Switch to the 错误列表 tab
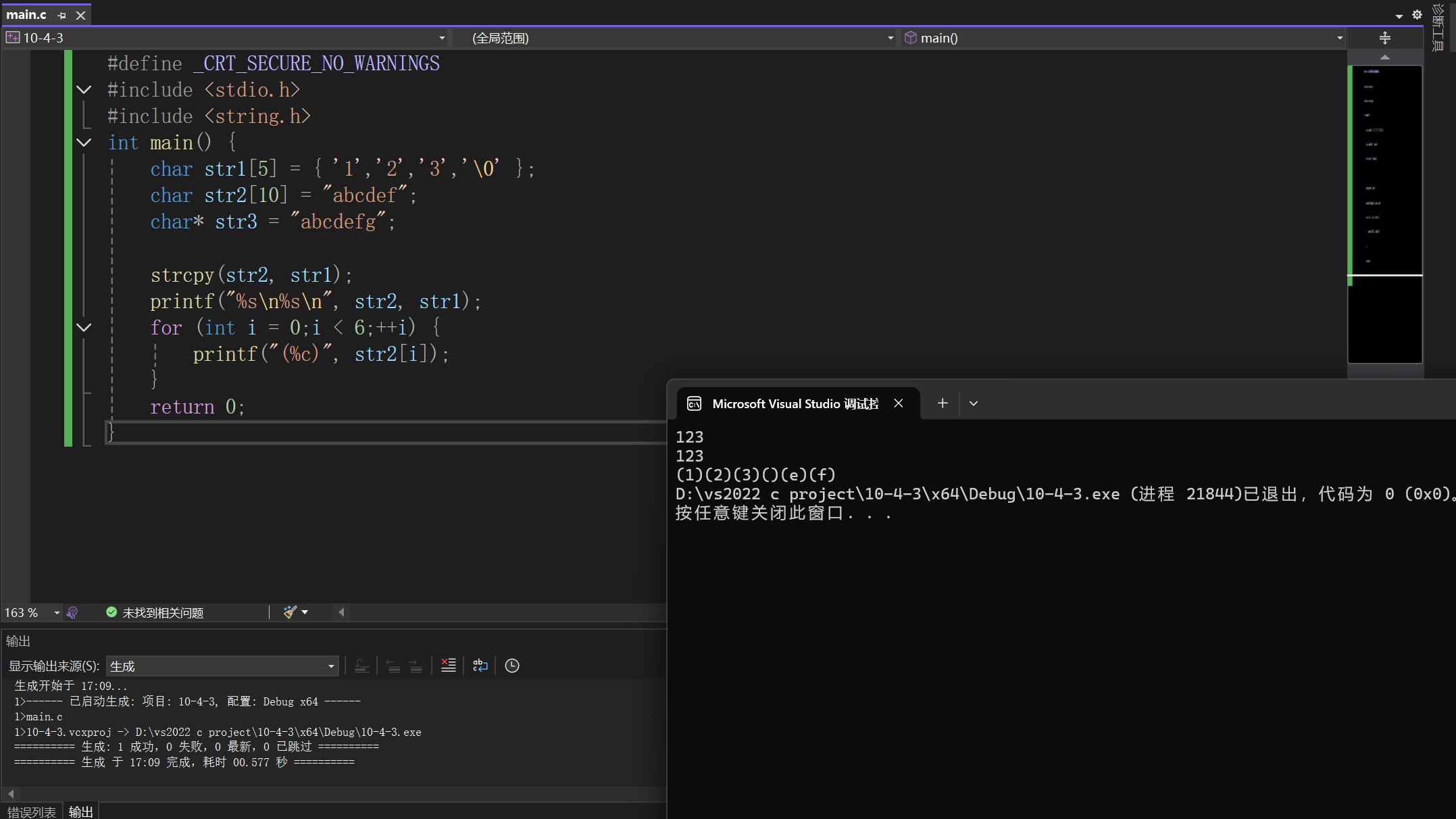Viewport: 1456px width, 819px height. tap(32, 812)
